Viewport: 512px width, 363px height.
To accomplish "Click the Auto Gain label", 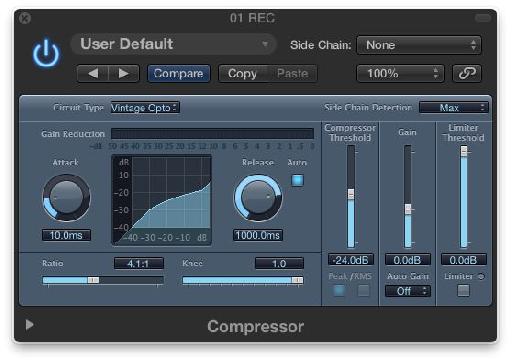I will 408,276.
